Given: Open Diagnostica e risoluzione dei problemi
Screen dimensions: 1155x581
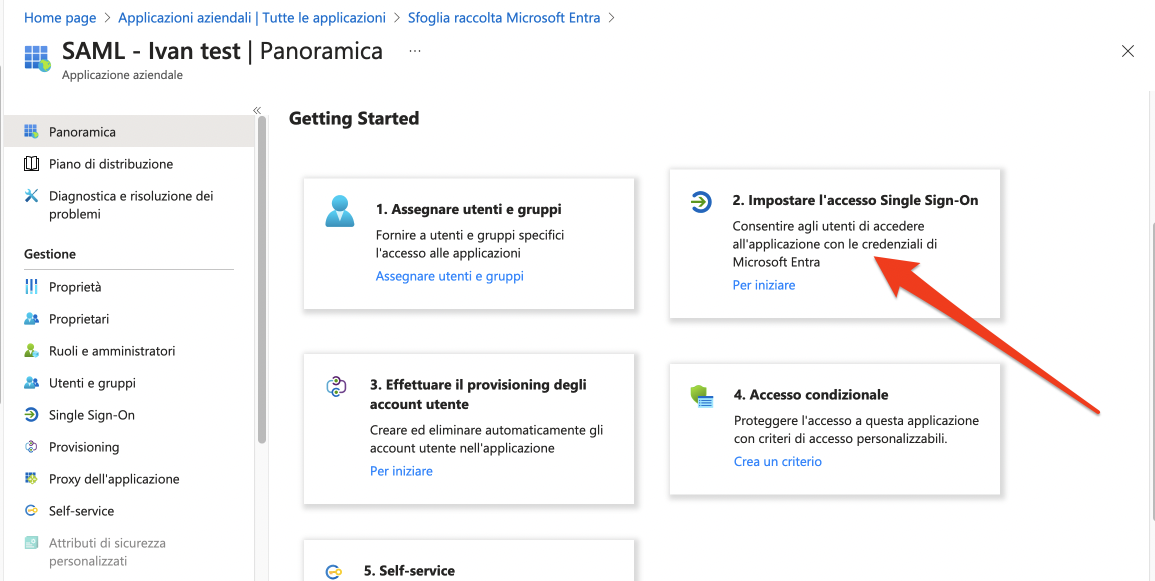Looking at the screenshot, I should coord(129,205).
